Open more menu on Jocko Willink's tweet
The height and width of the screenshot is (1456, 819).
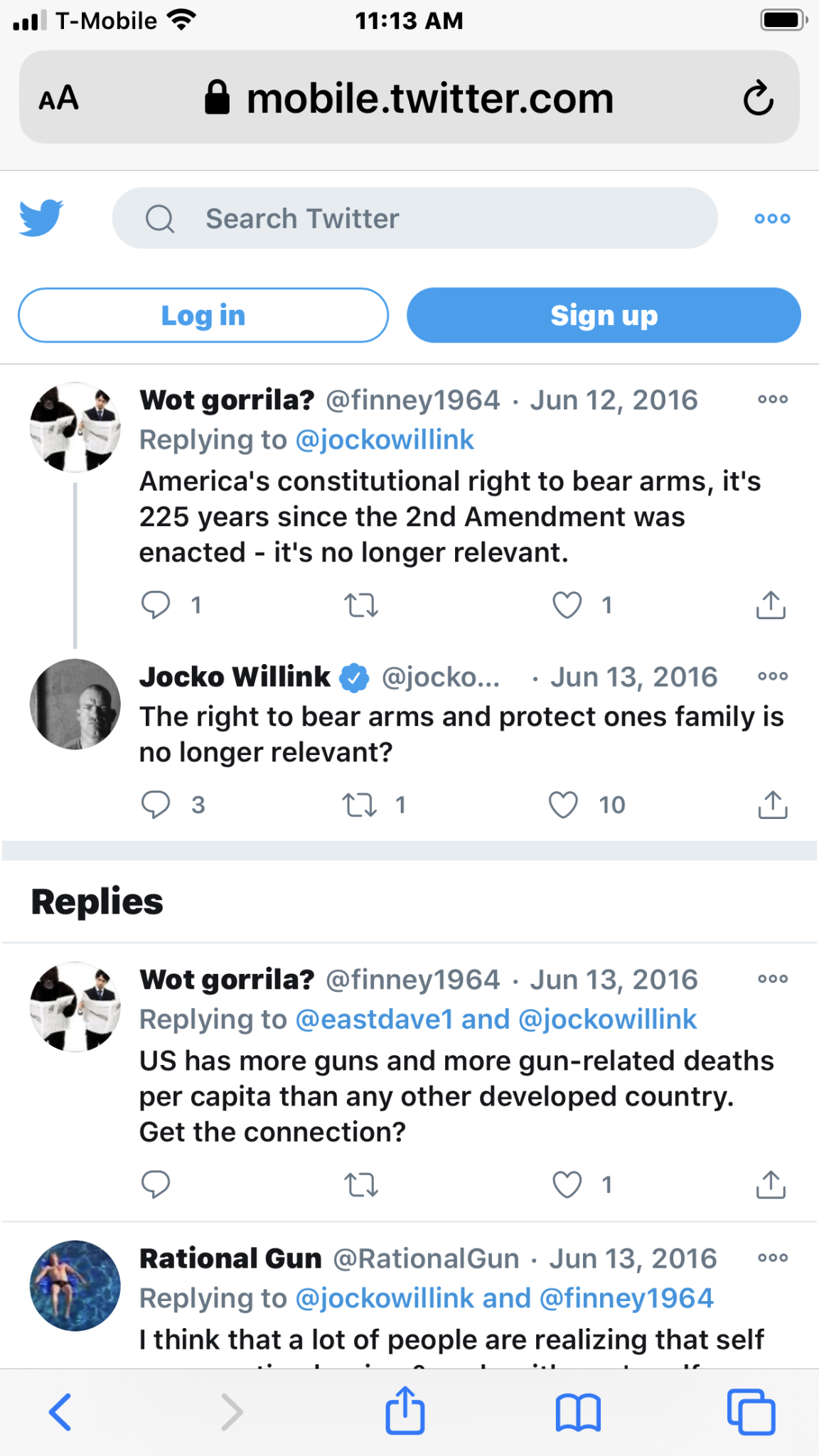tap(772, 676)
